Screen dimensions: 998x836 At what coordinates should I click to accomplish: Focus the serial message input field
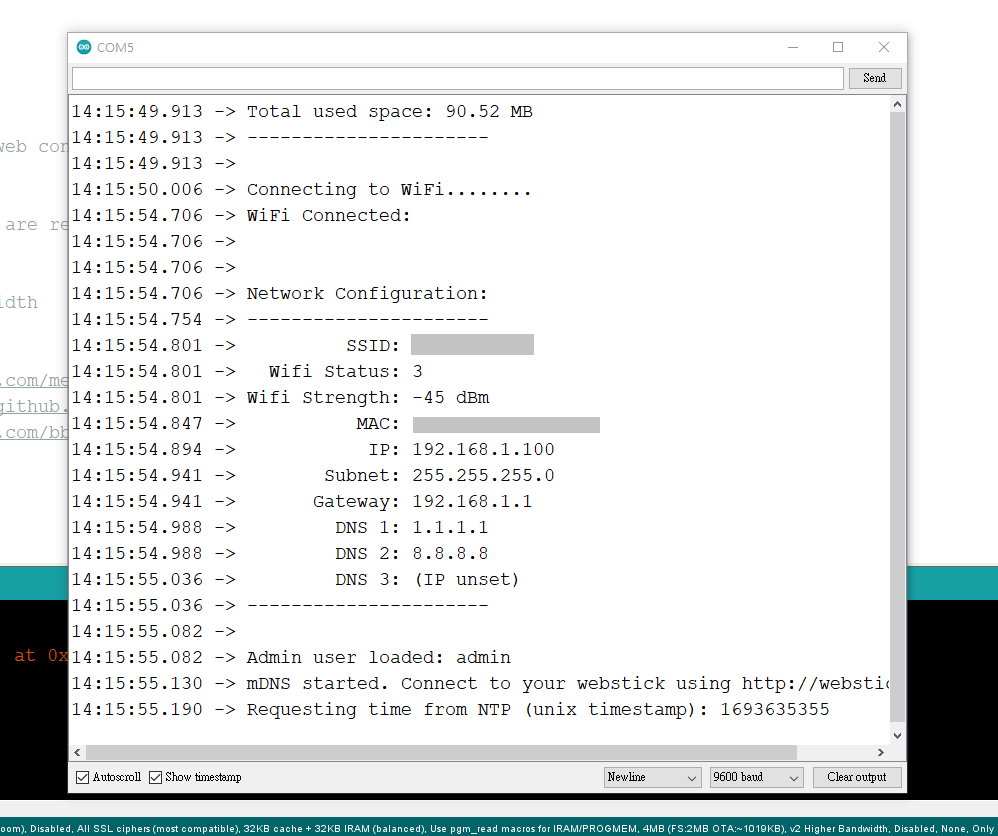(458, 78)
